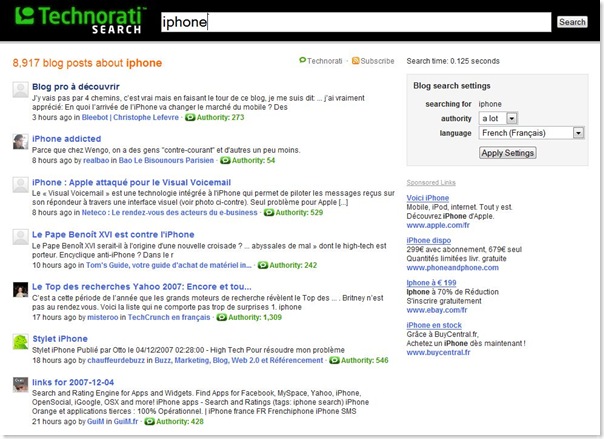Open 'iPhone : Apple attaqué pour le Visual Voicemail'
Image resolution: width=604 pixels, height=439 pixels.
pos(131,182)
